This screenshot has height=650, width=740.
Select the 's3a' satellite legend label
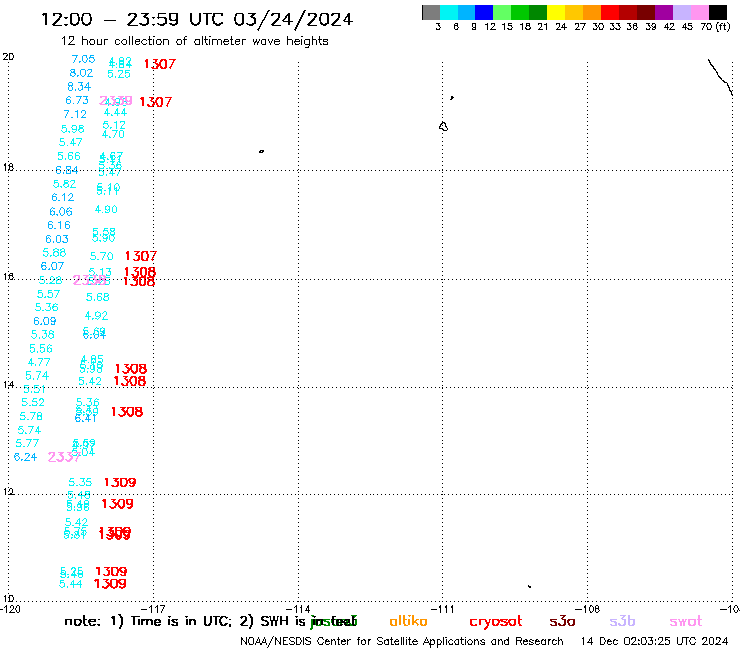[x=562, y=621]
